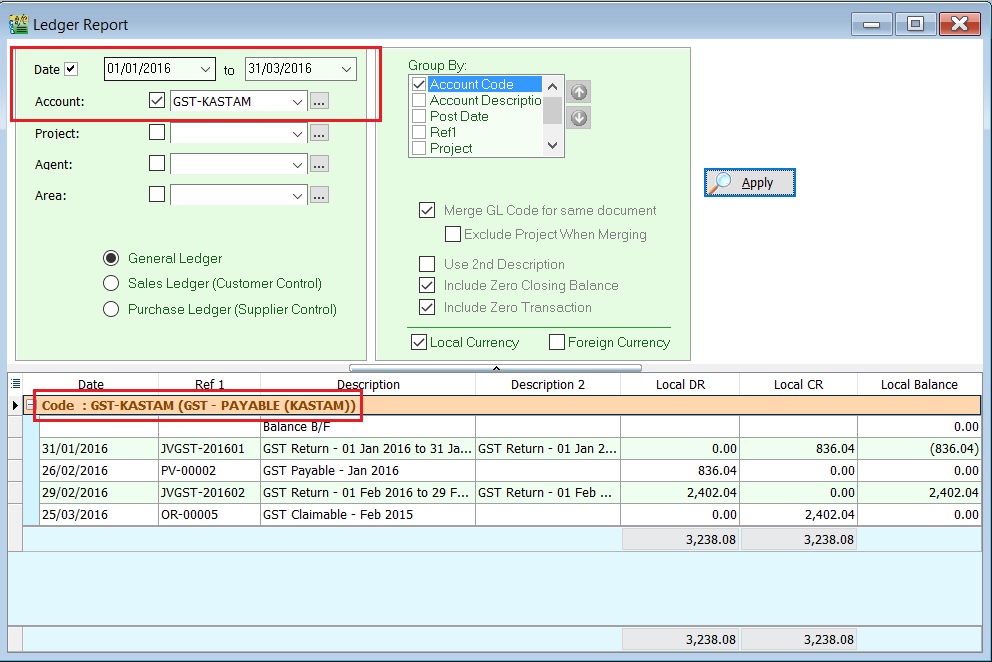This screenshot has height=662, width=992.
Task: Open the 31/03/2016 end date dropdown
Action: (347, 69)
